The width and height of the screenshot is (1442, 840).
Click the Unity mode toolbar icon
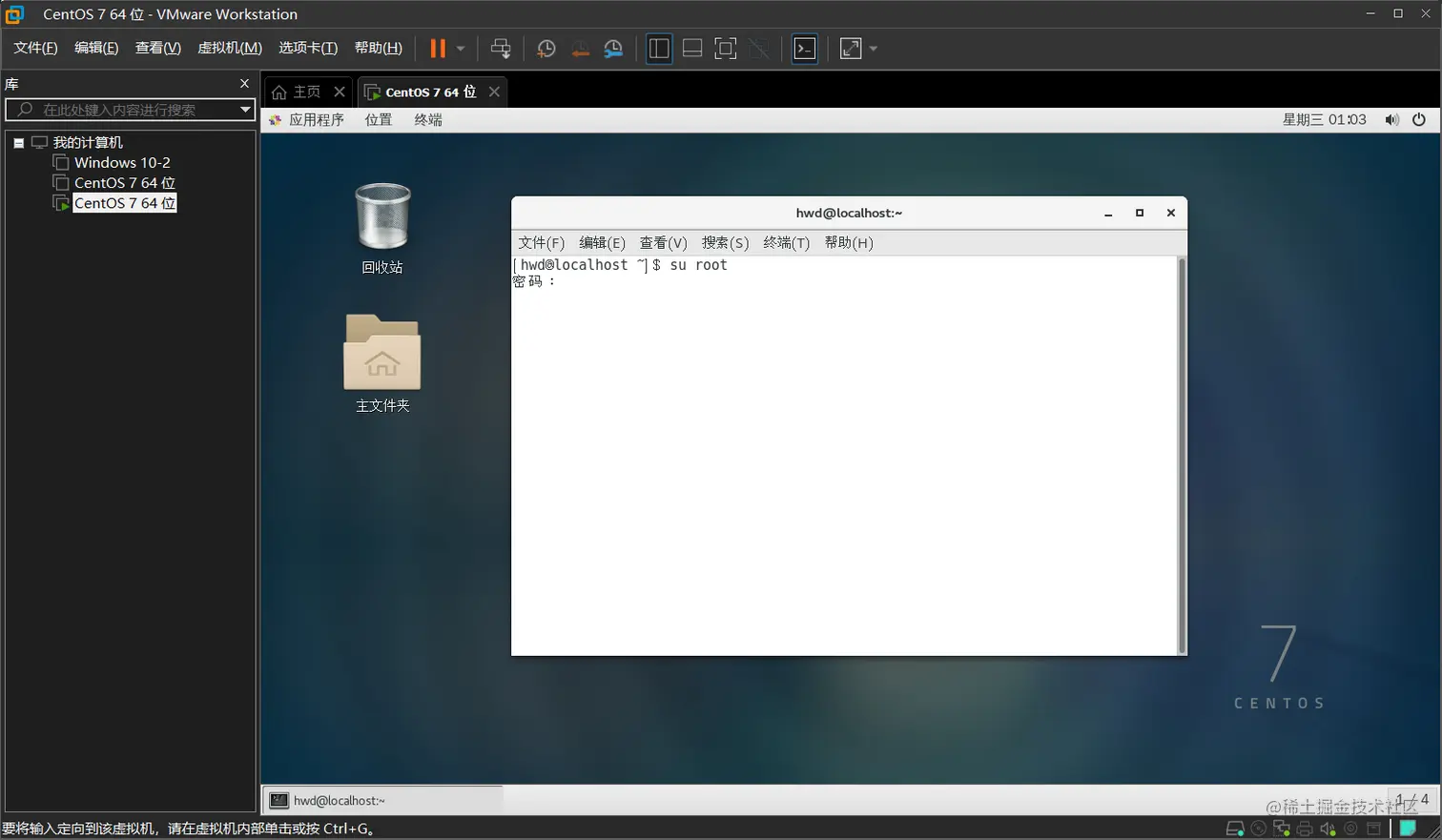coord(759,49)
